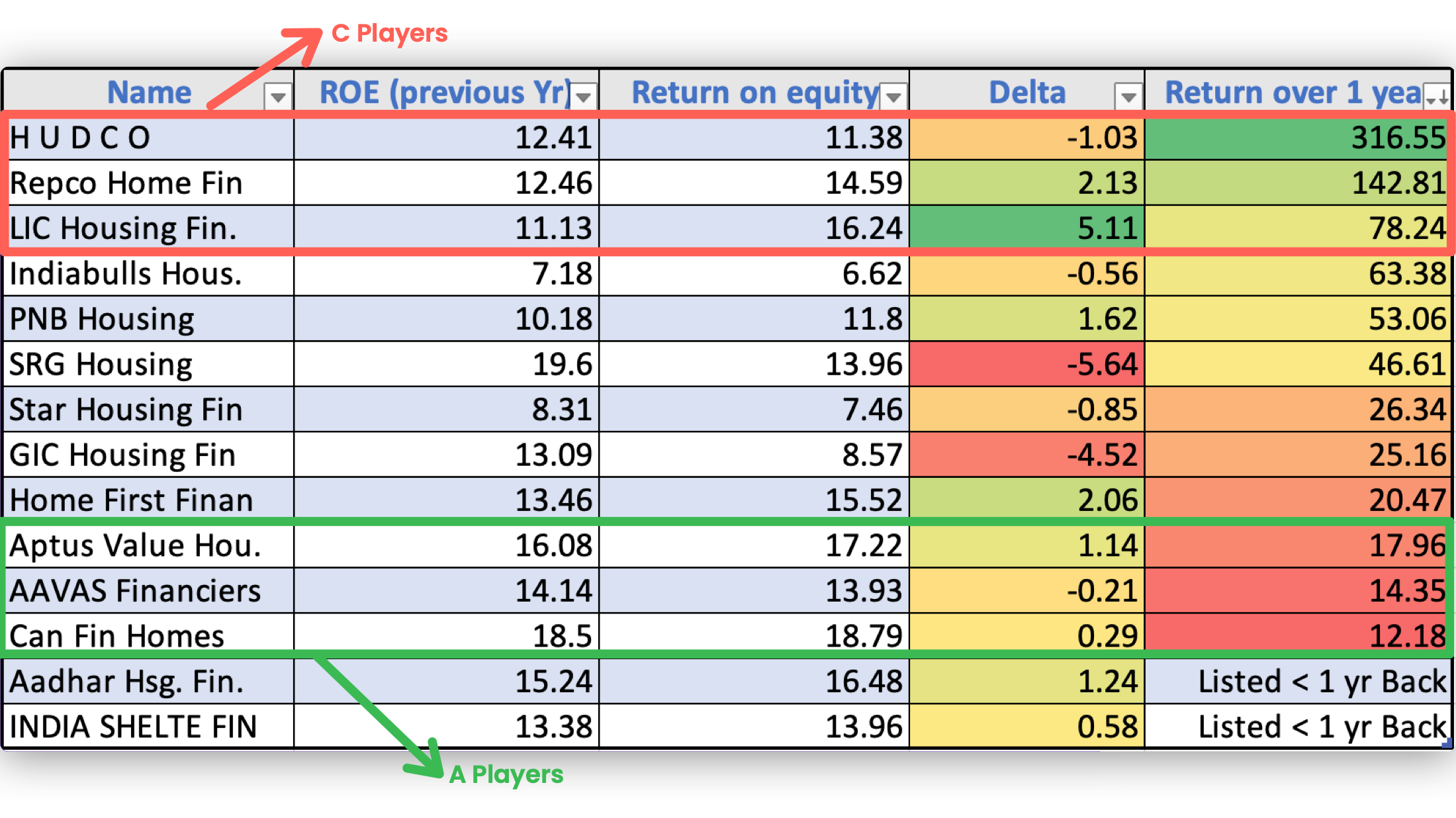Select PNB Housing's 11.8 ROE cell
Viewport: 1456px width, 818px height.
pyautogui.click(x=754, y=319)
